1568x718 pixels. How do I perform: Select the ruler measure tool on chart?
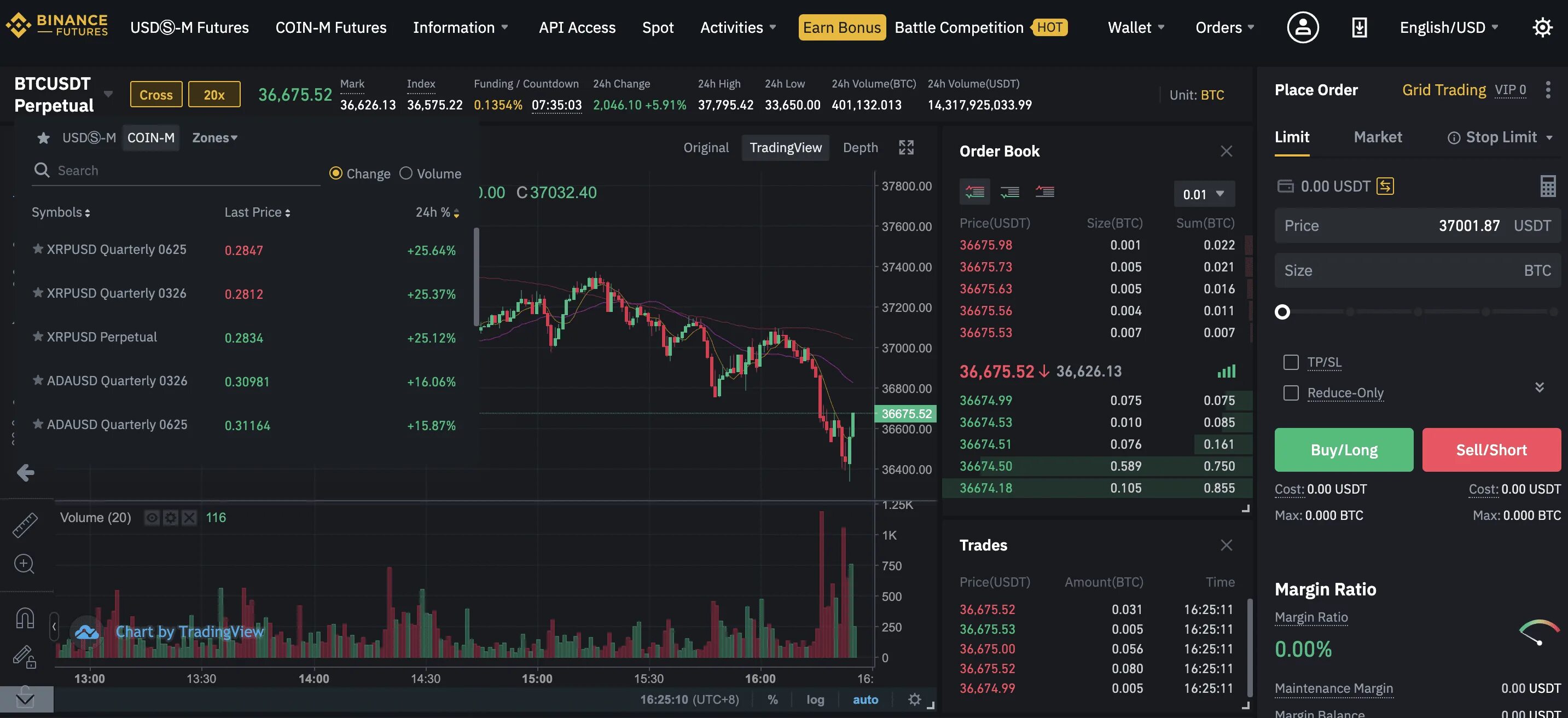click(x=25, y=525)
